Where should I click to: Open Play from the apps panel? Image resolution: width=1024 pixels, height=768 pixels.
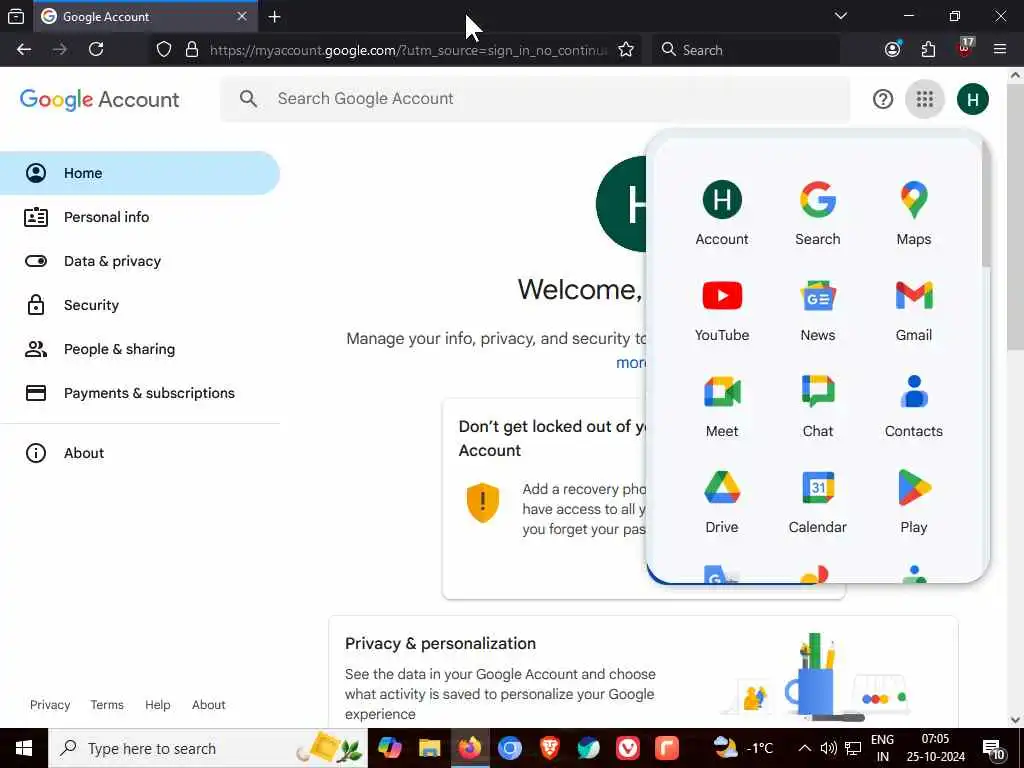coord(914,502)
